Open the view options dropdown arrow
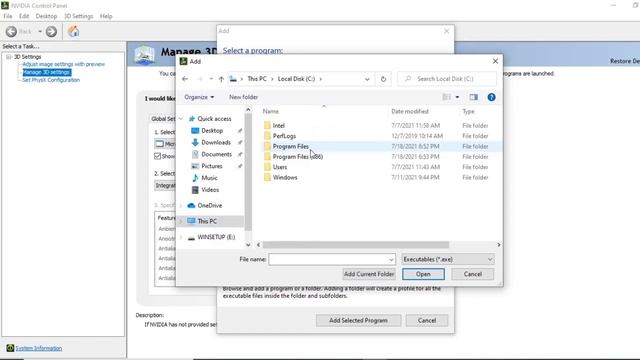This screenshot has height=360, width=640. point(457,97)
